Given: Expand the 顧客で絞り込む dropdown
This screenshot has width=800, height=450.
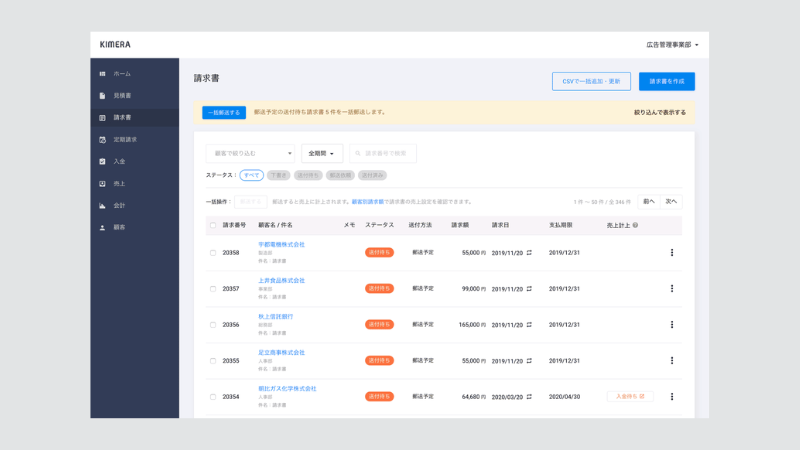Looking at the screenshot, I should (x=250, y=153).
